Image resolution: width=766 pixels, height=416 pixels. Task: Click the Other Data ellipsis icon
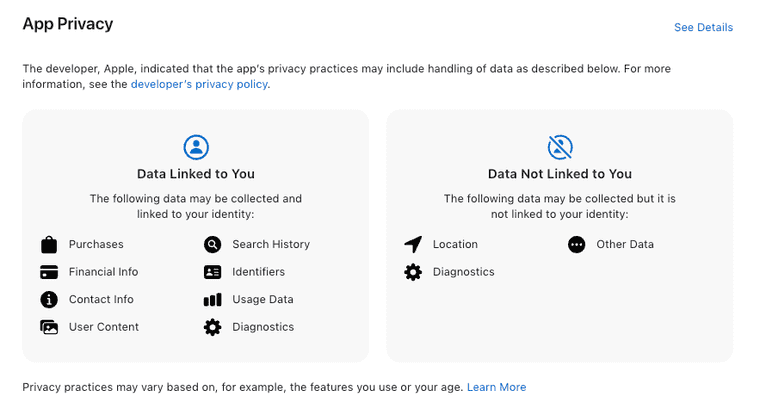[x=576, y=245]
